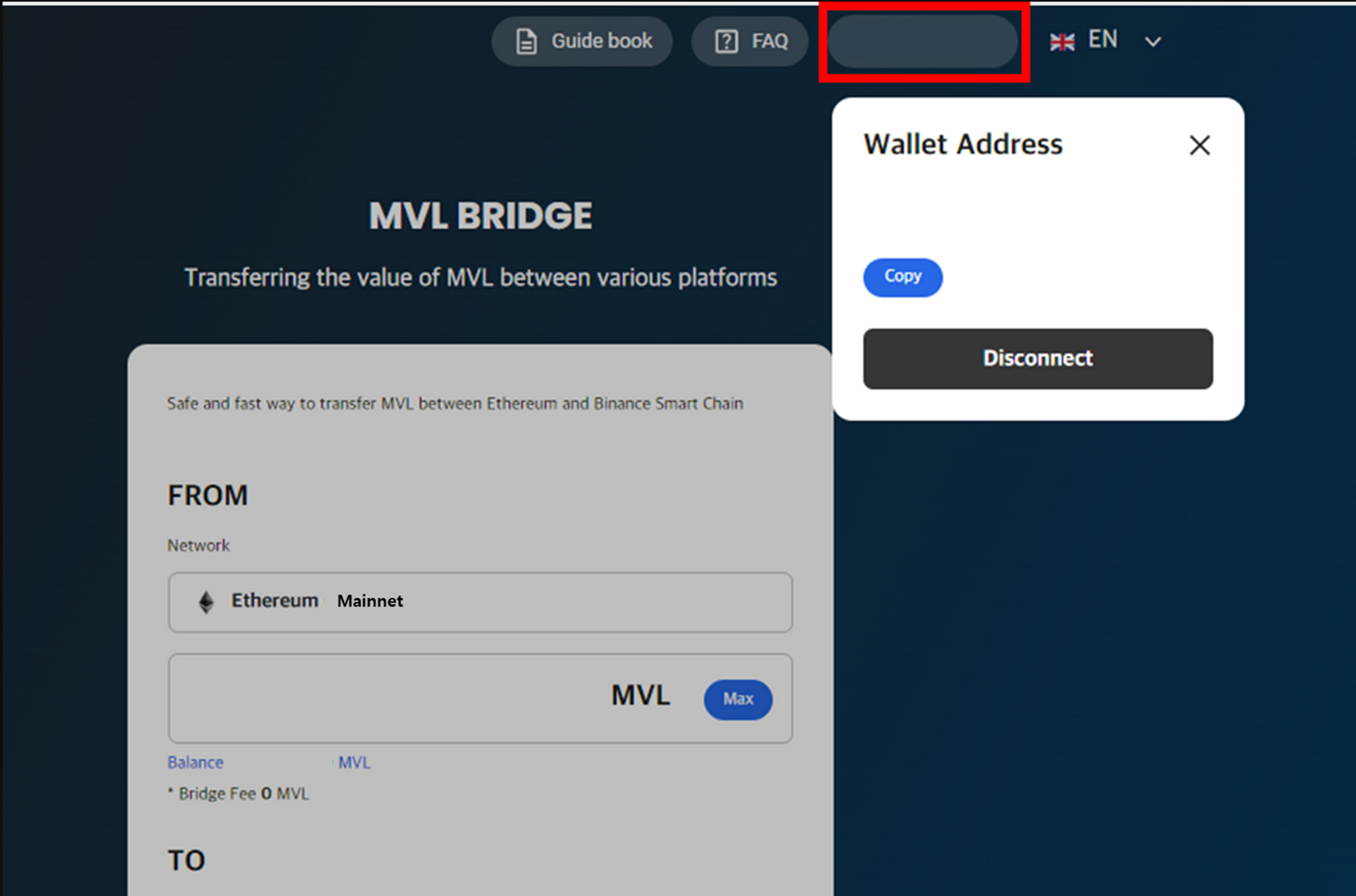Image resolution: width=1356 pixels, height=896 pixels.
Task: Click the MVL balance unit link
Action: [x=355, y=762]
